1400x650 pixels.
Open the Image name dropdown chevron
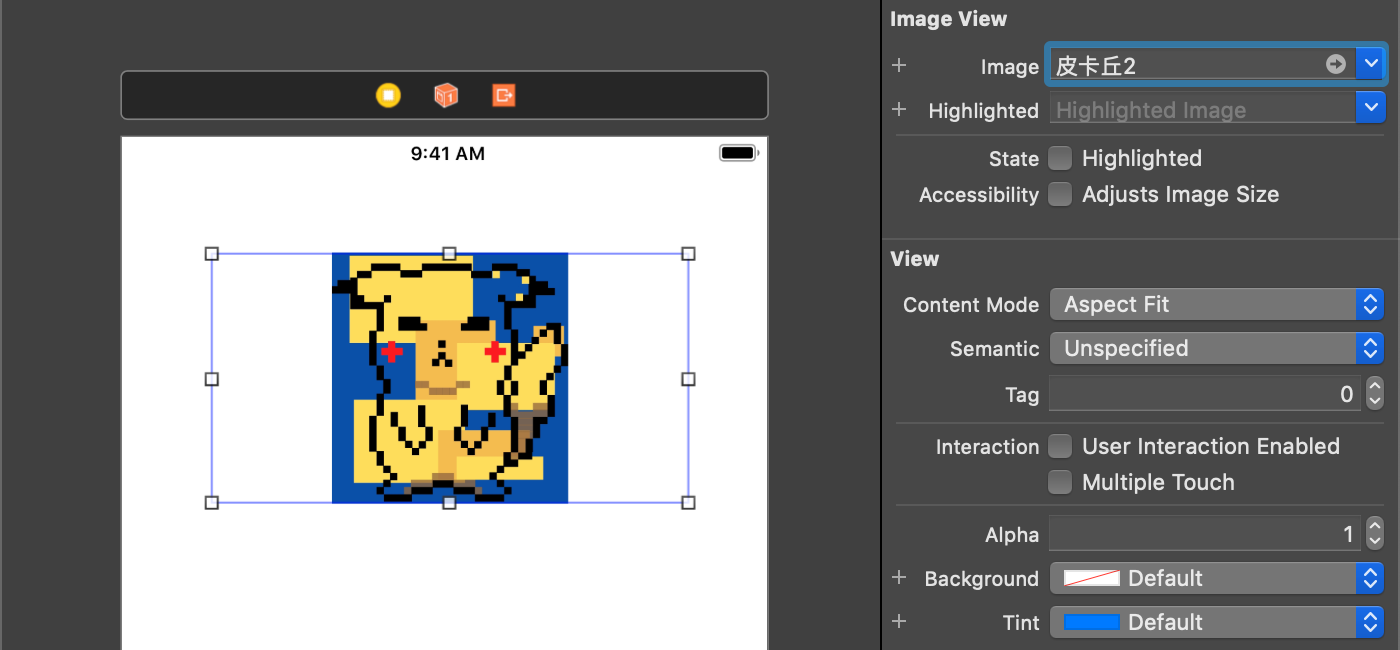[x=1372, y=63]
